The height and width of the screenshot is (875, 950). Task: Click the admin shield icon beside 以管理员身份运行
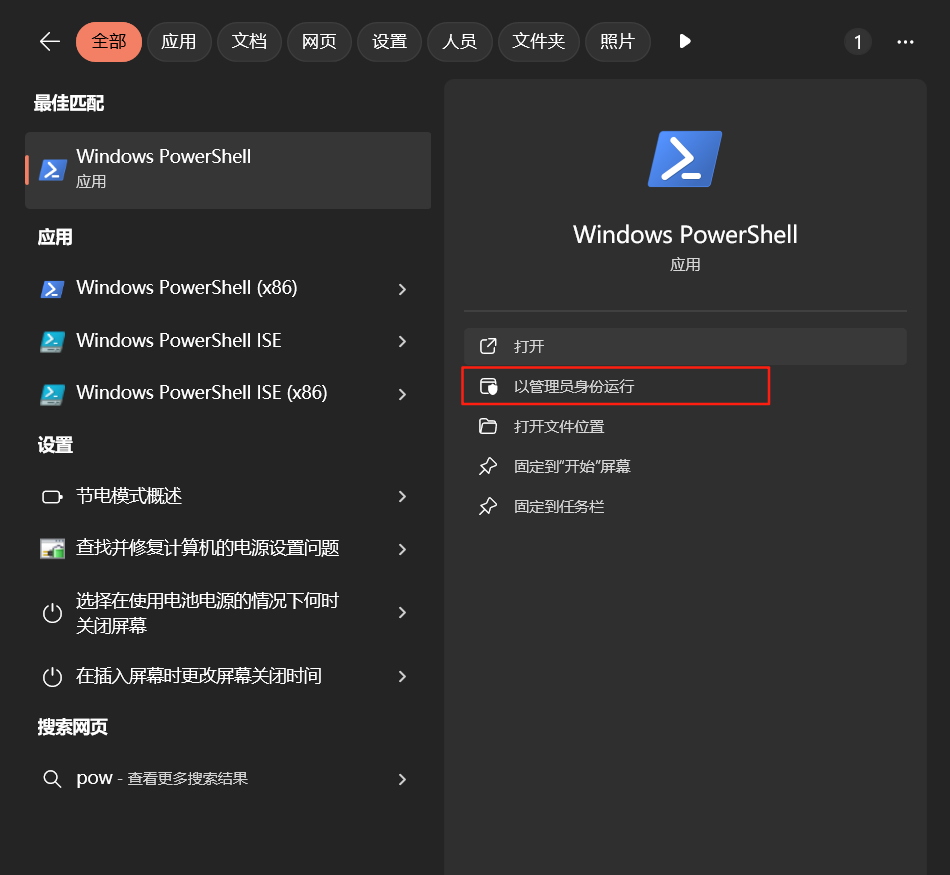[488, 386]
